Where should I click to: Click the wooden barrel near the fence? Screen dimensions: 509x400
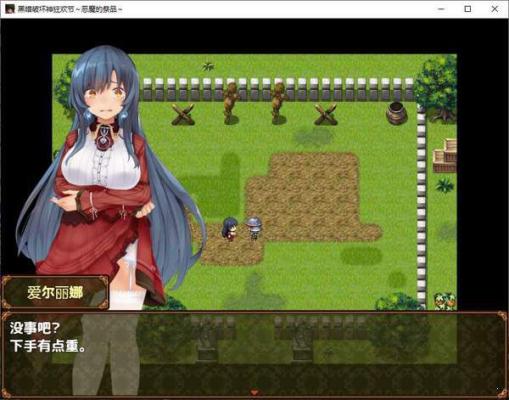[397, 113]
